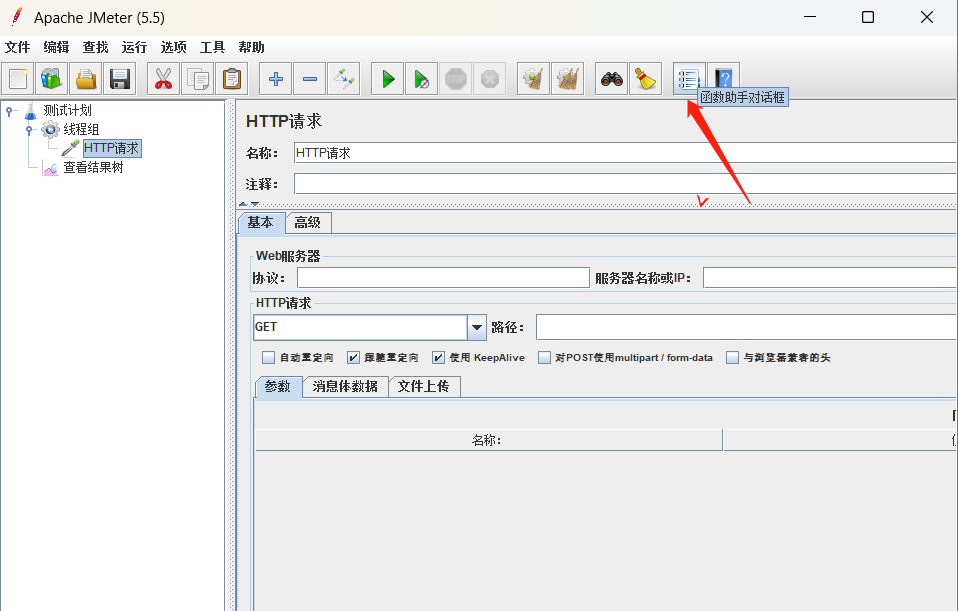The width and height of the screenshot is (958, 611).
Task: Click the Open folder toolbar icon
Action: [x=86, y=79]
